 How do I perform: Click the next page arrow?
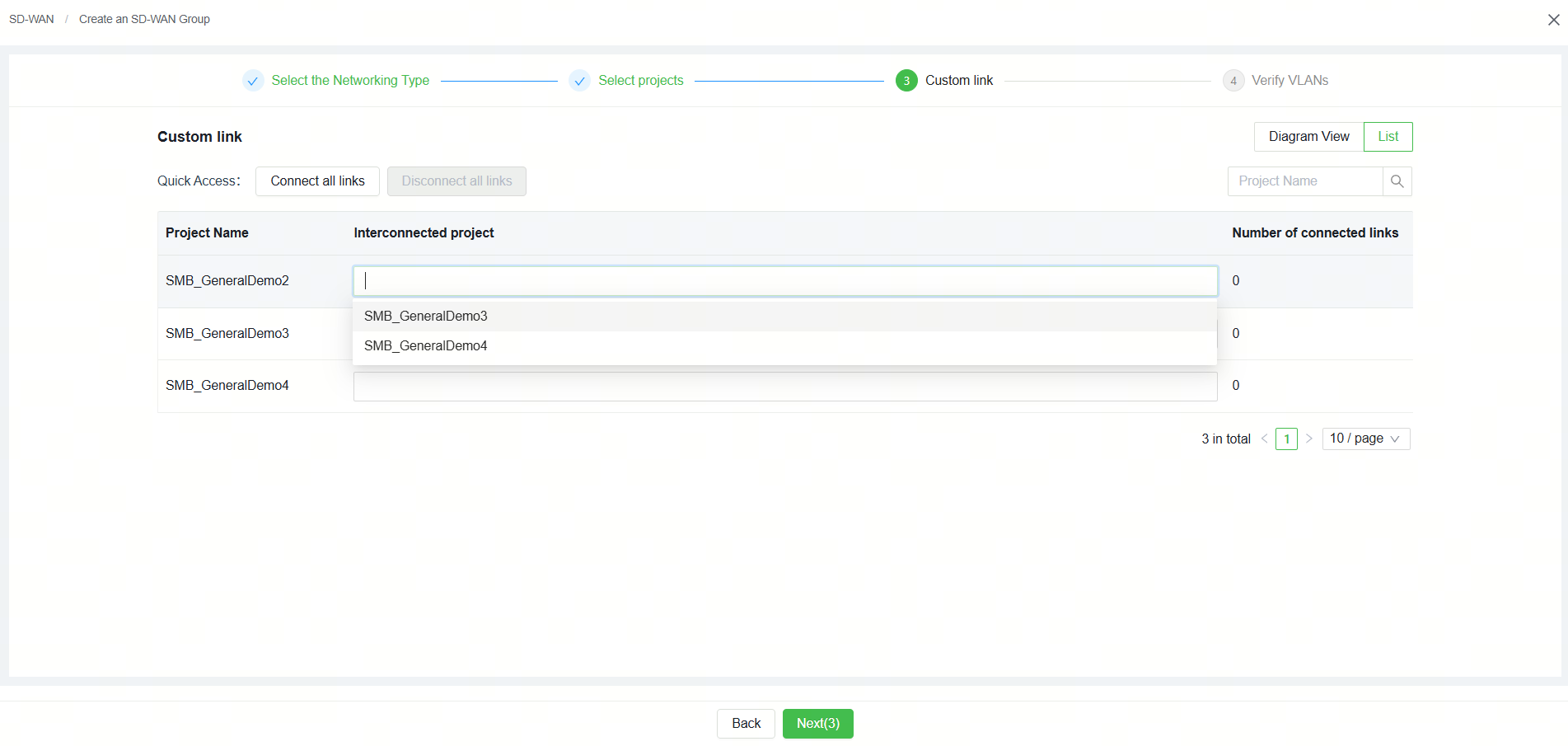click(x=1308, y=439)
